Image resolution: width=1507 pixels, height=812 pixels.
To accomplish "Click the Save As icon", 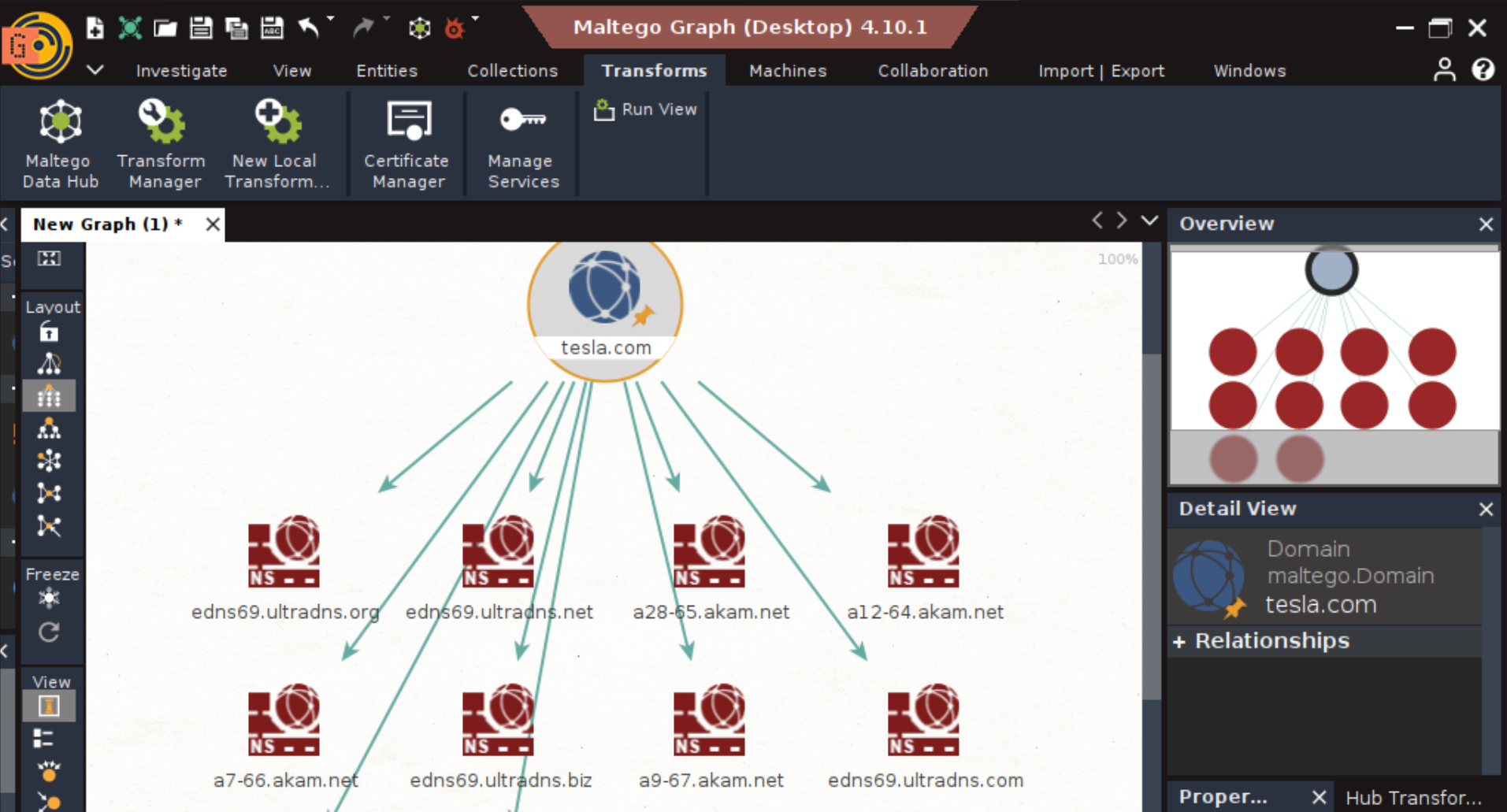I will tap(272, 28).
